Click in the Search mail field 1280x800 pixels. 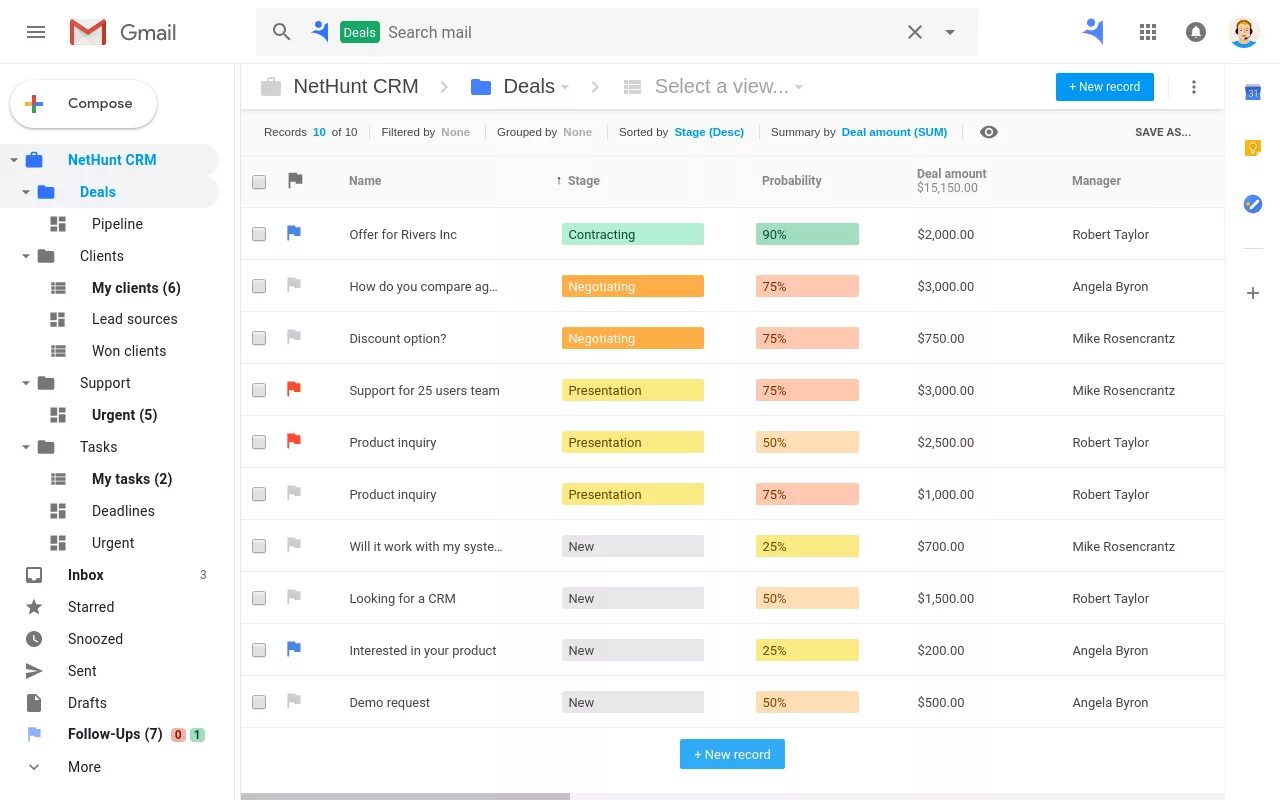point(640,32)
